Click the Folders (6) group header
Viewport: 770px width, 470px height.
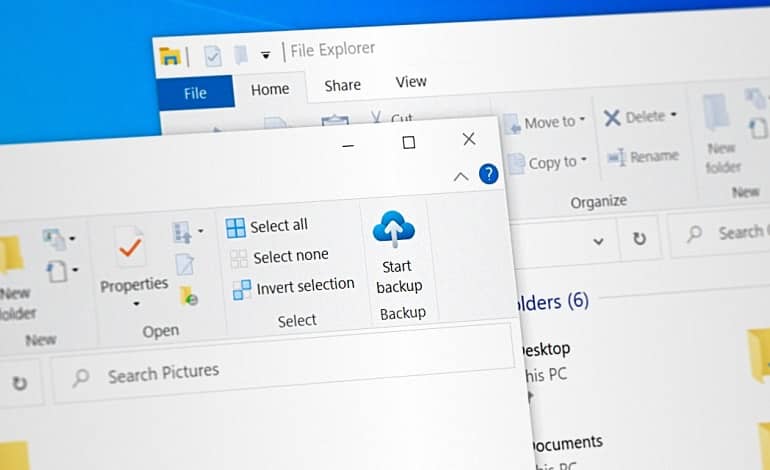pos(552,302)
